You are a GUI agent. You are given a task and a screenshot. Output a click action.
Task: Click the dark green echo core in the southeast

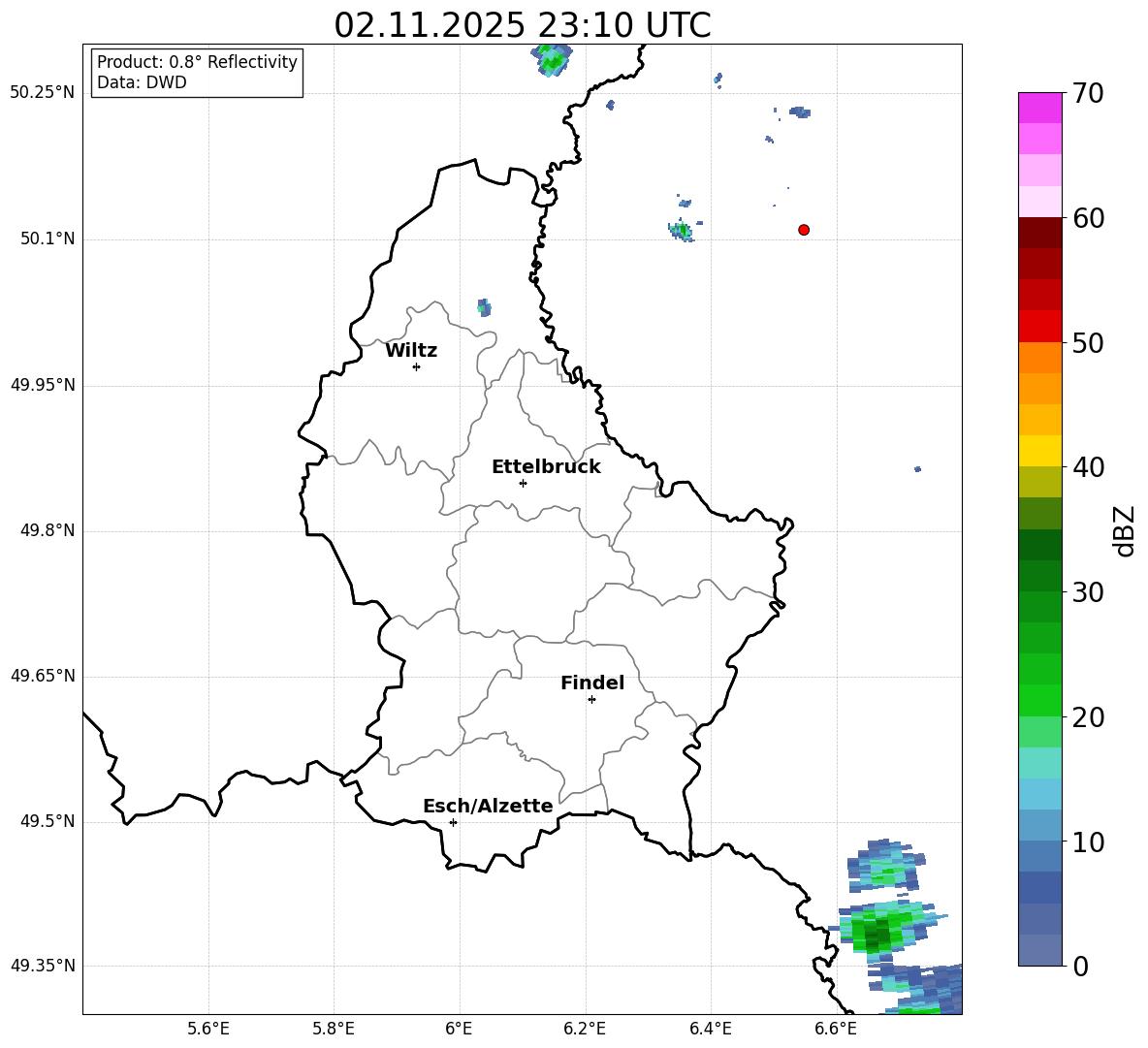(876, 934)
